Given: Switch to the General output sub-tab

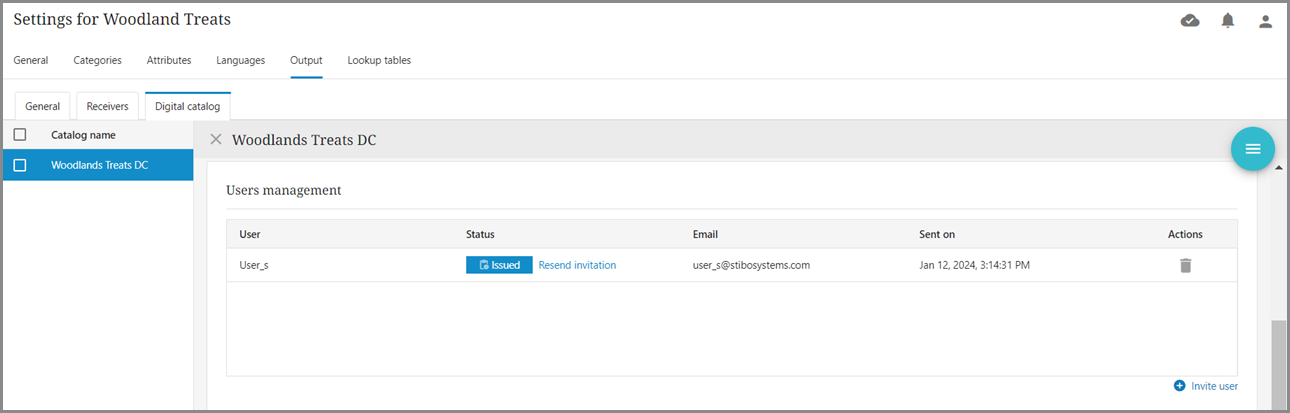Looking at the screenshot, I should 42,106.
